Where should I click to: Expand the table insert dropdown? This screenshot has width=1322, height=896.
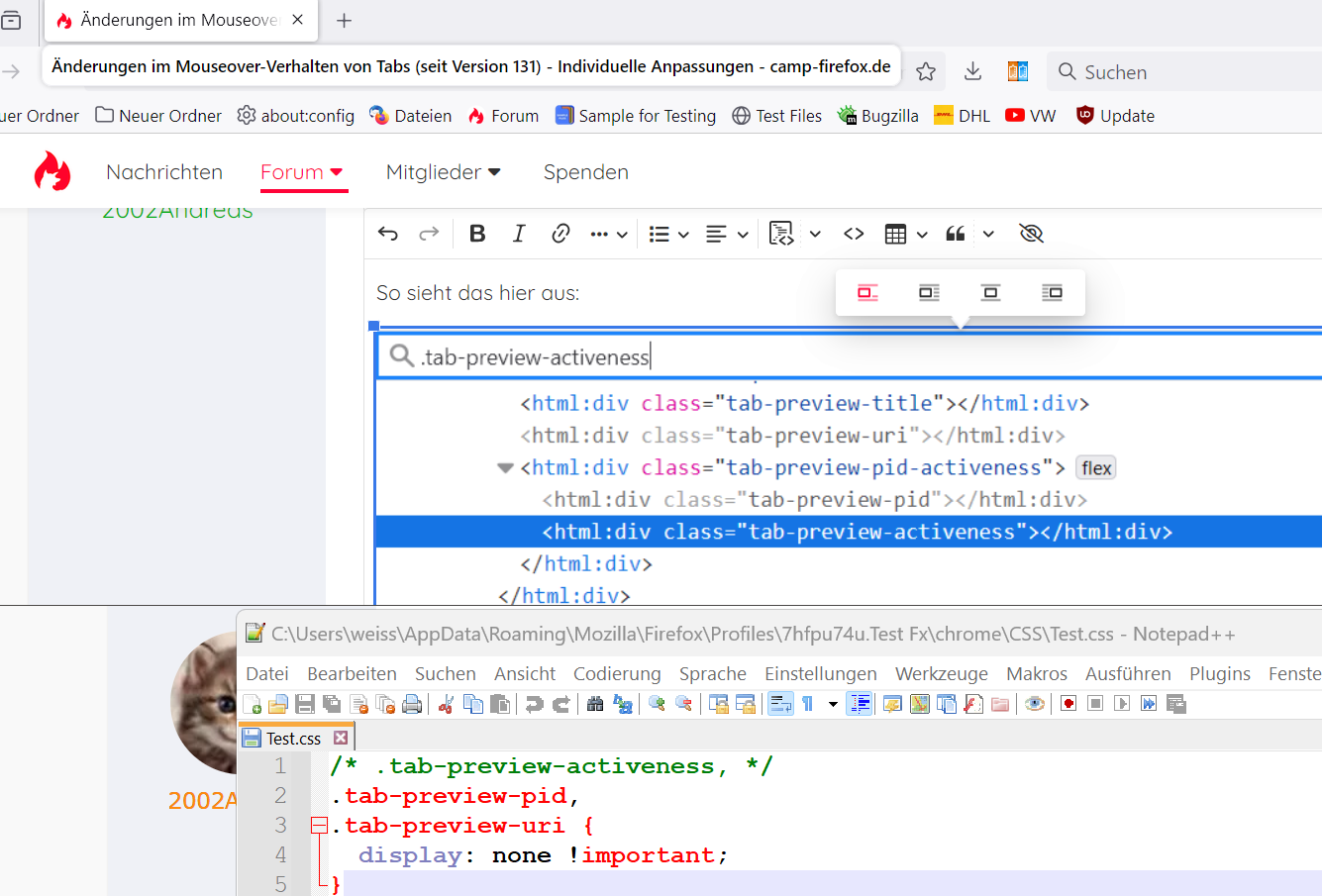point(921,235)
